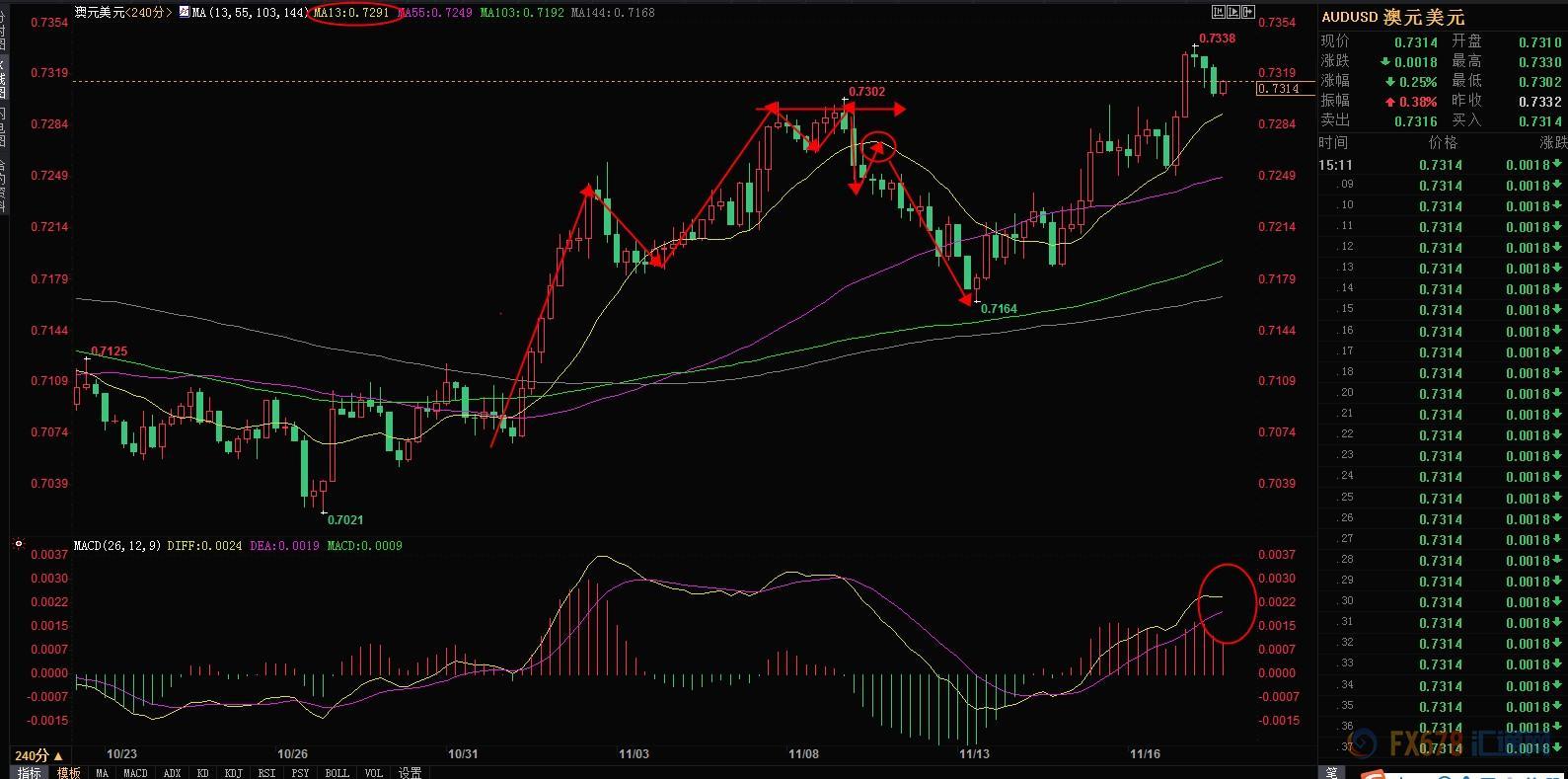The image size is (1568, 779).
Task: Click the MA13:0.7291 value label
Action: click(x=351, y=13)
